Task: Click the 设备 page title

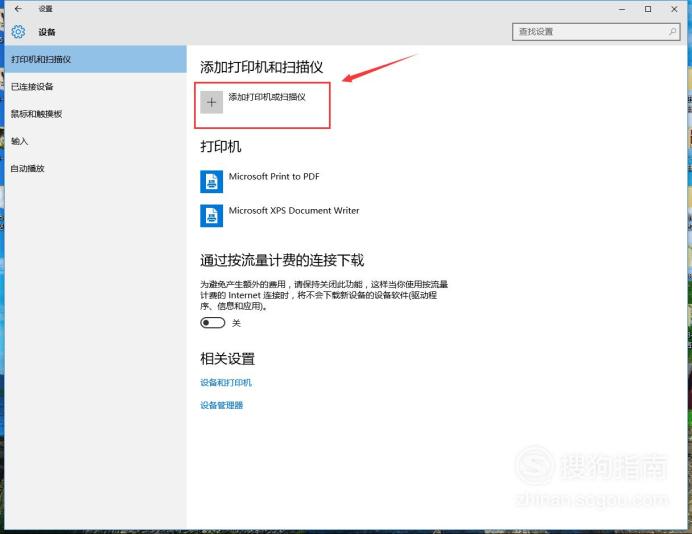Action: click(x=47, y=32)
